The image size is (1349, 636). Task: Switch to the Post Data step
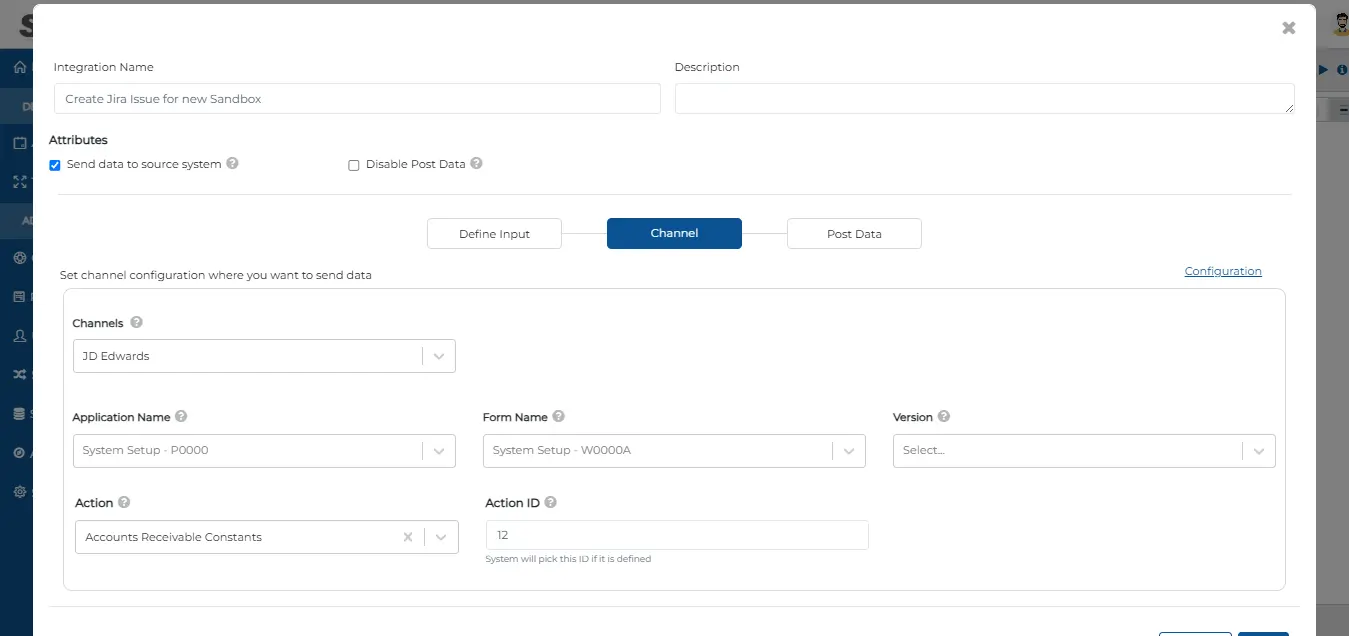coord(854,234)
